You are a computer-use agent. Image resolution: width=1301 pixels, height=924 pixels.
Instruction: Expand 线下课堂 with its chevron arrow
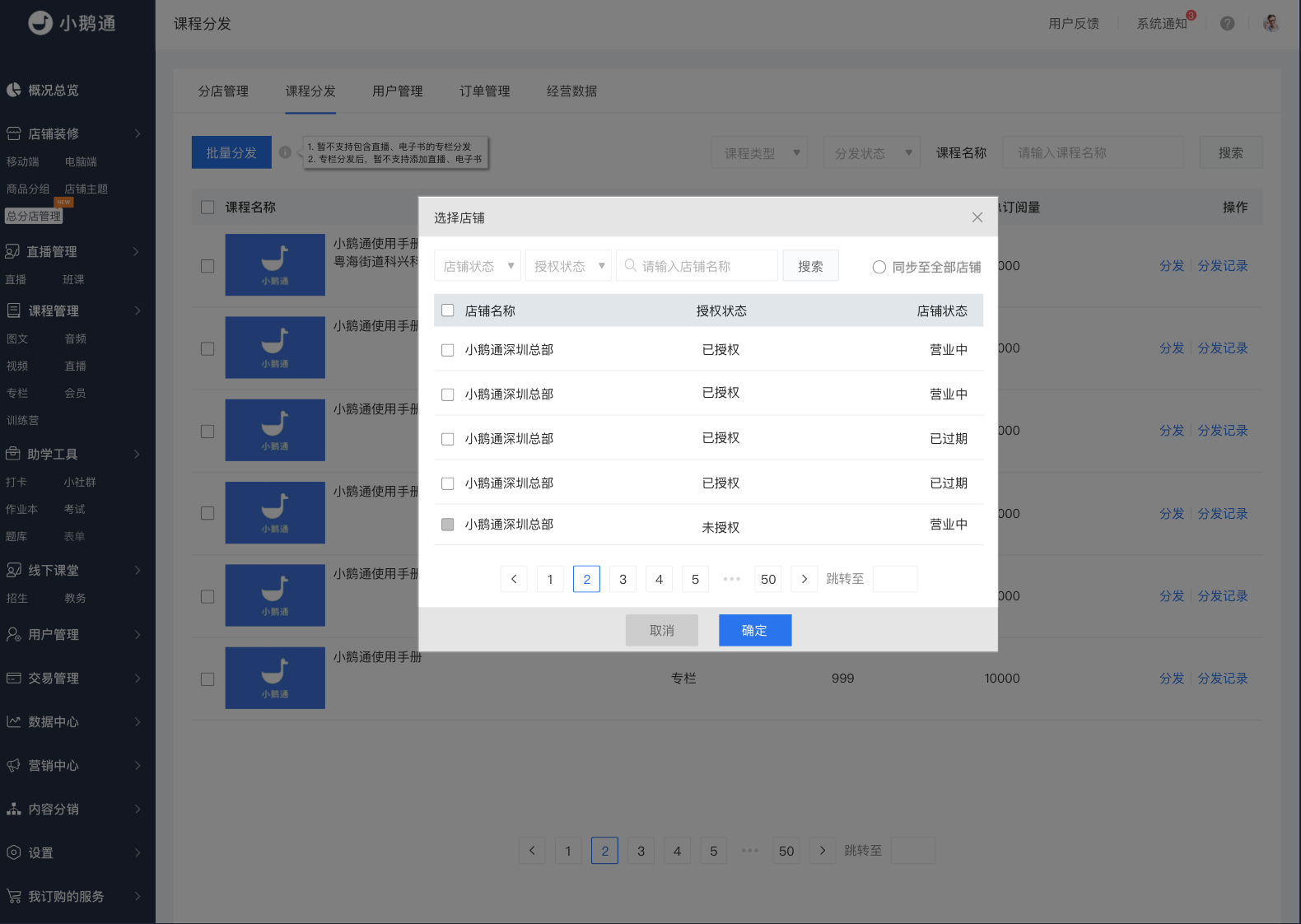pos(138,570)
